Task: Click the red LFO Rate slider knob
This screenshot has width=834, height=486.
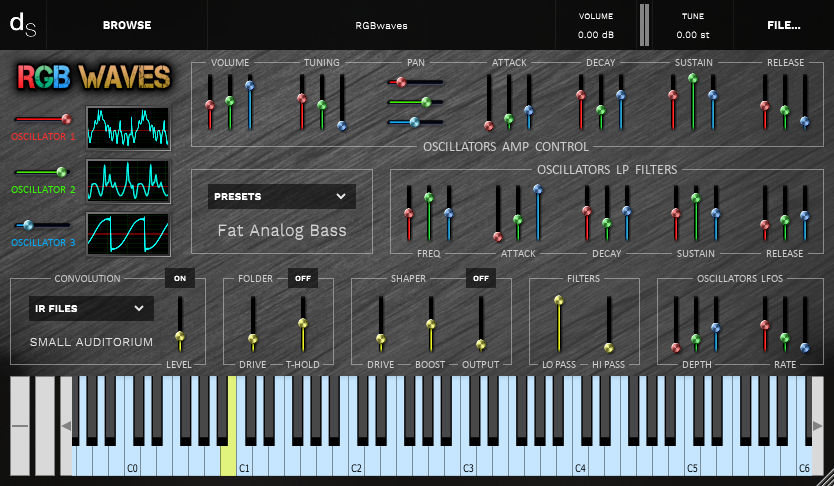Action: (x=765, y=325)
